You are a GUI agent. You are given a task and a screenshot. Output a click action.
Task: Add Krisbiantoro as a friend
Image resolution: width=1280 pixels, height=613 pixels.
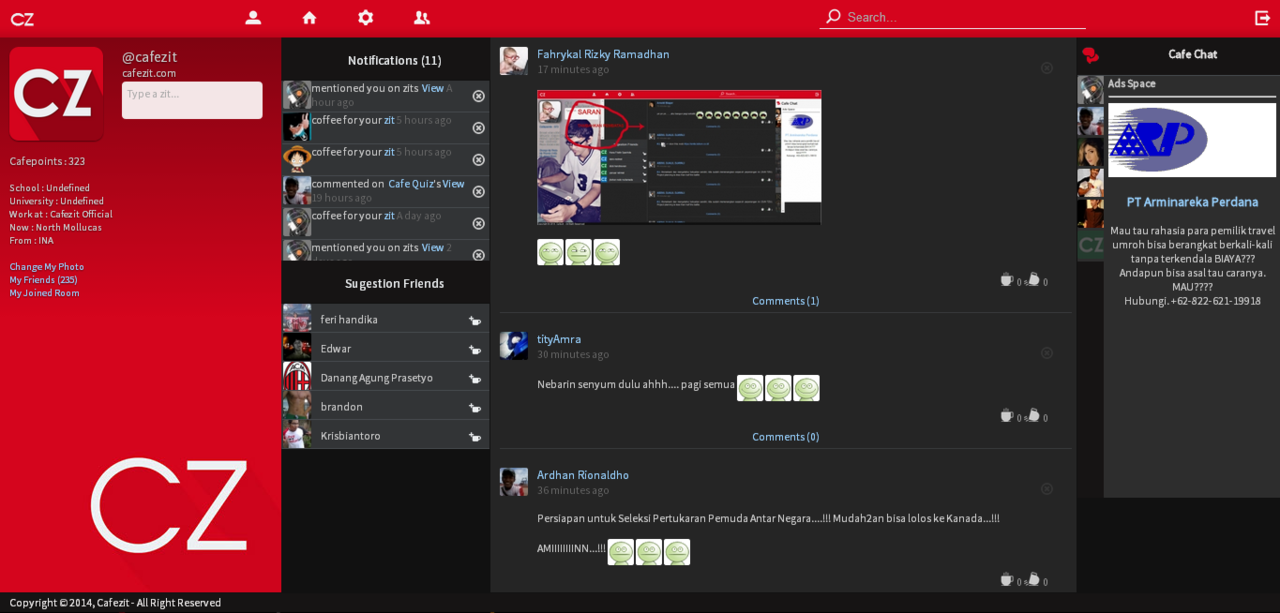point(475,436)
